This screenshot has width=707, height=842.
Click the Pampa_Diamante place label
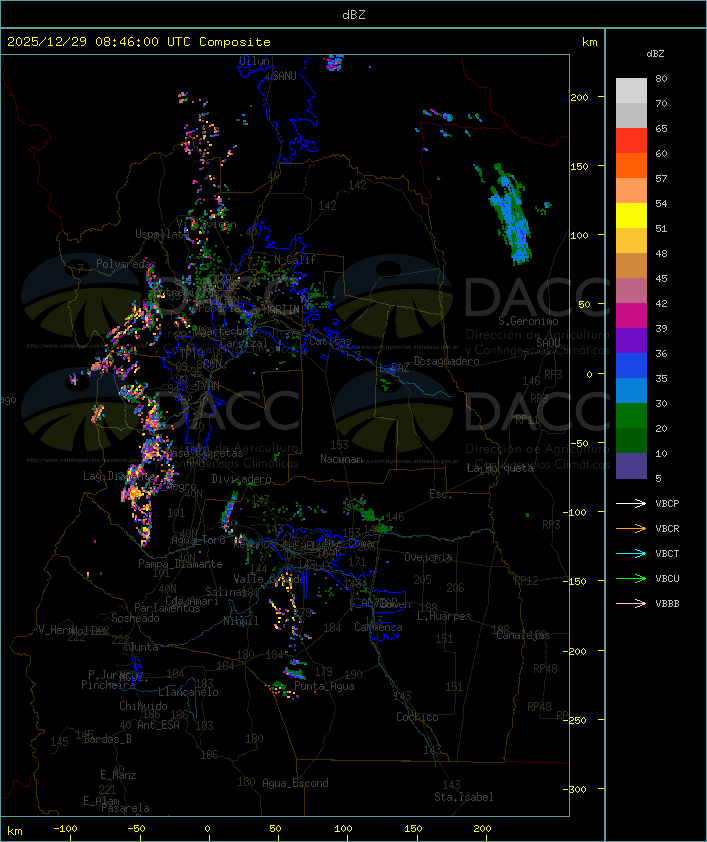coord(180,564)
